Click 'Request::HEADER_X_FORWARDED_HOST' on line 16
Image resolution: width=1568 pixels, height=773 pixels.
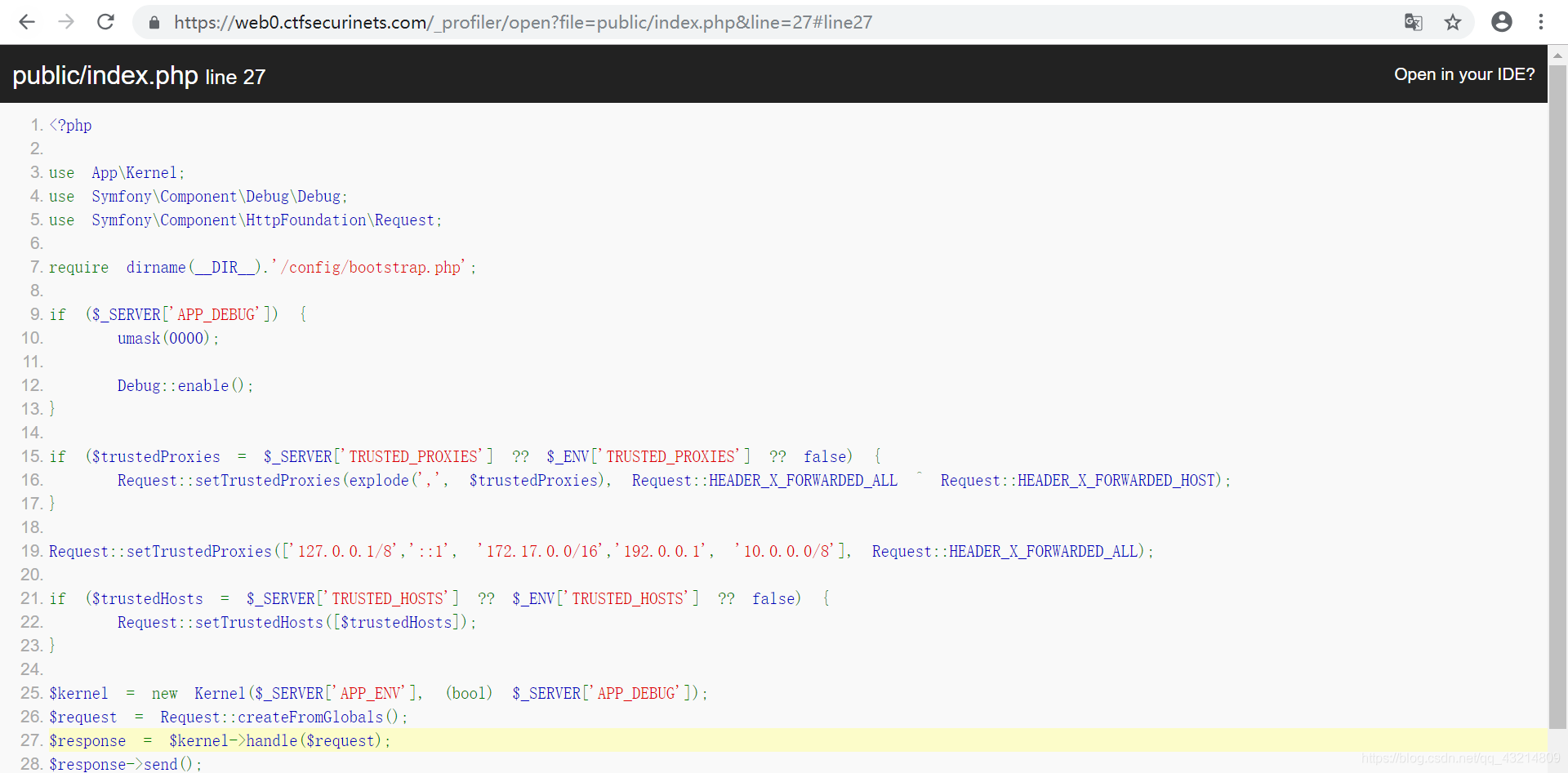(x=1078, y=481)
